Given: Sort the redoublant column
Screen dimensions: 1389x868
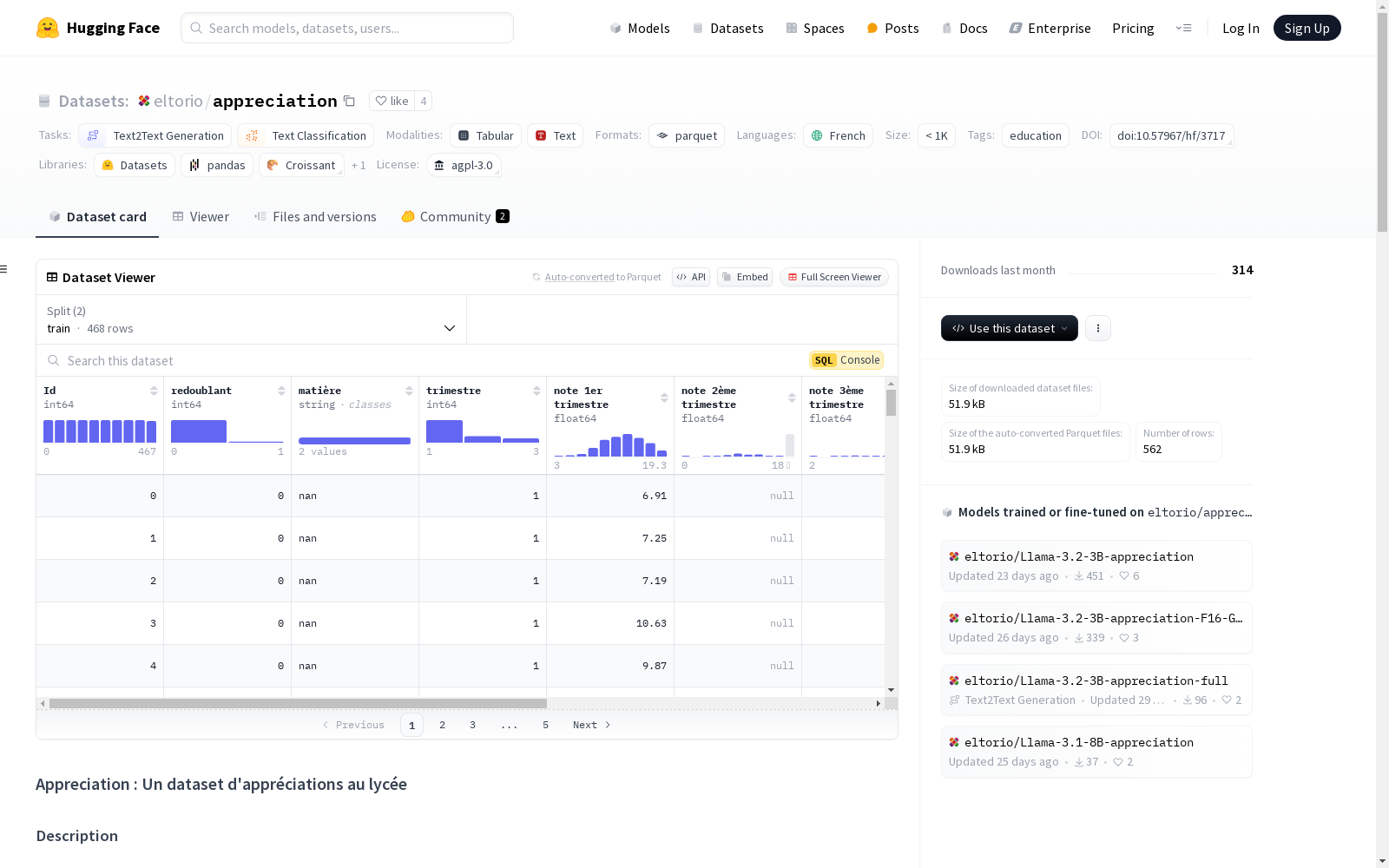Looking at the screenshot, I should 281,391.
